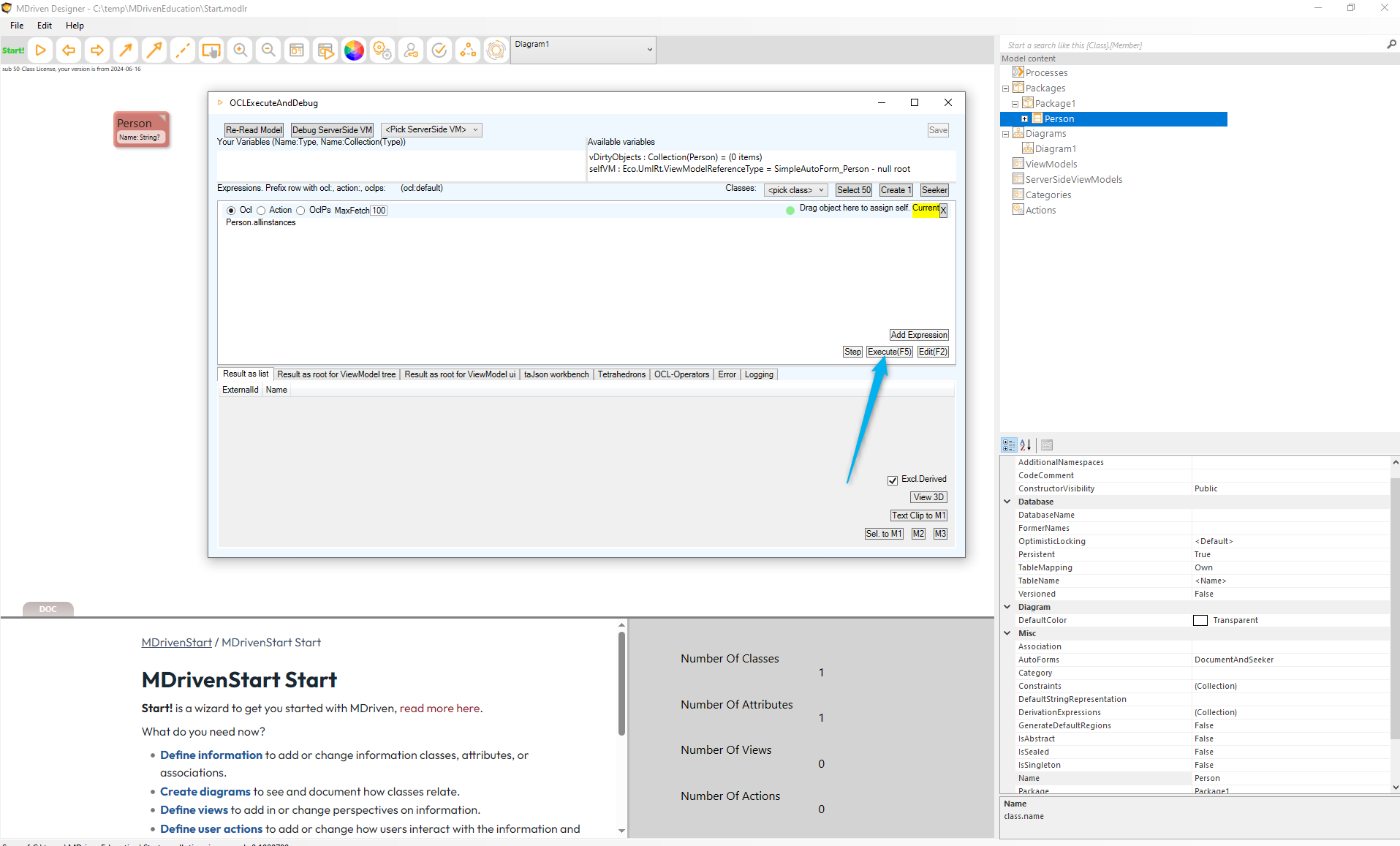Switch to the OCL-Operators tab

(x=681, y=374)
